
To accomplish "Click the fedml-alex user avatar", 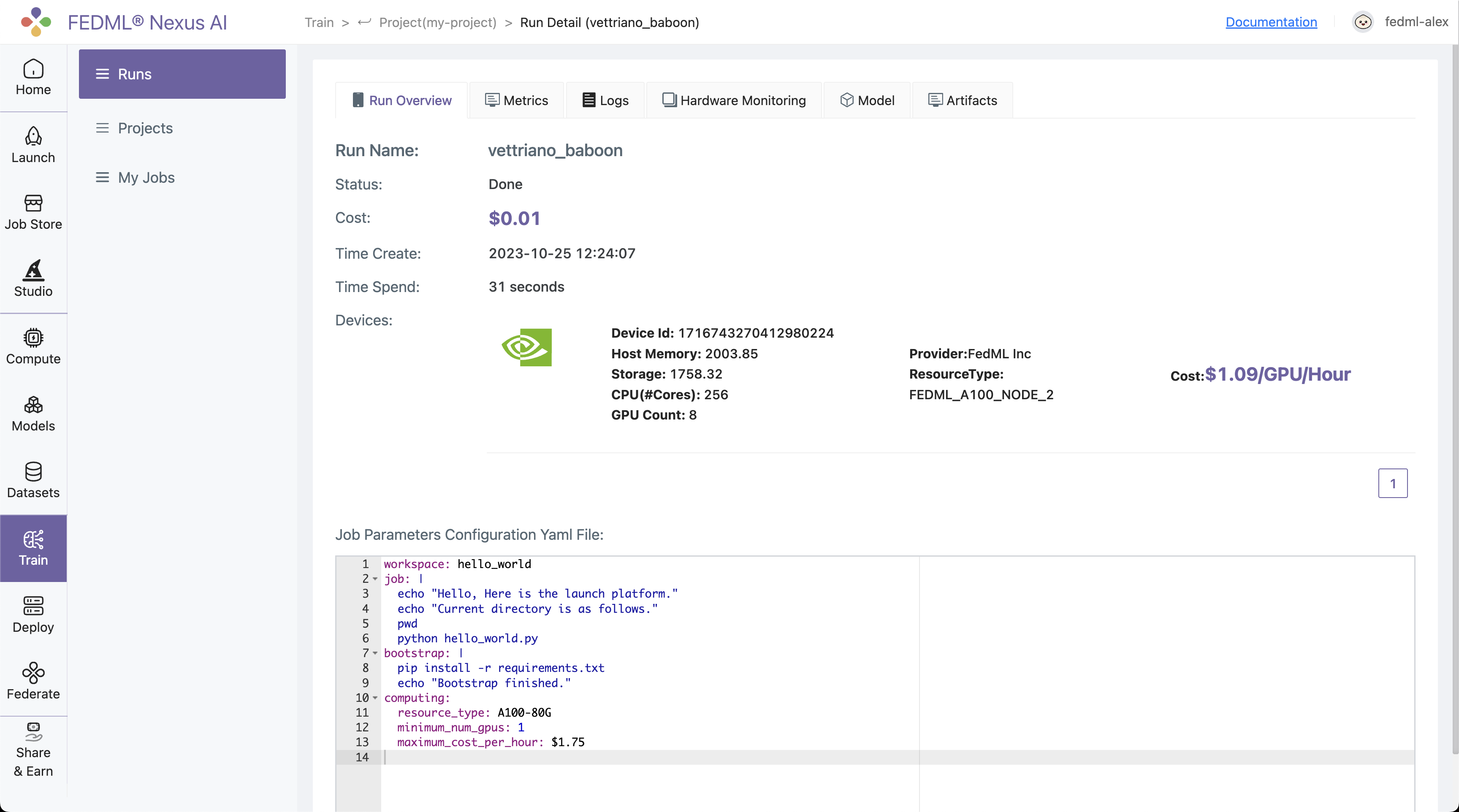I will [x=1362, y=22].
